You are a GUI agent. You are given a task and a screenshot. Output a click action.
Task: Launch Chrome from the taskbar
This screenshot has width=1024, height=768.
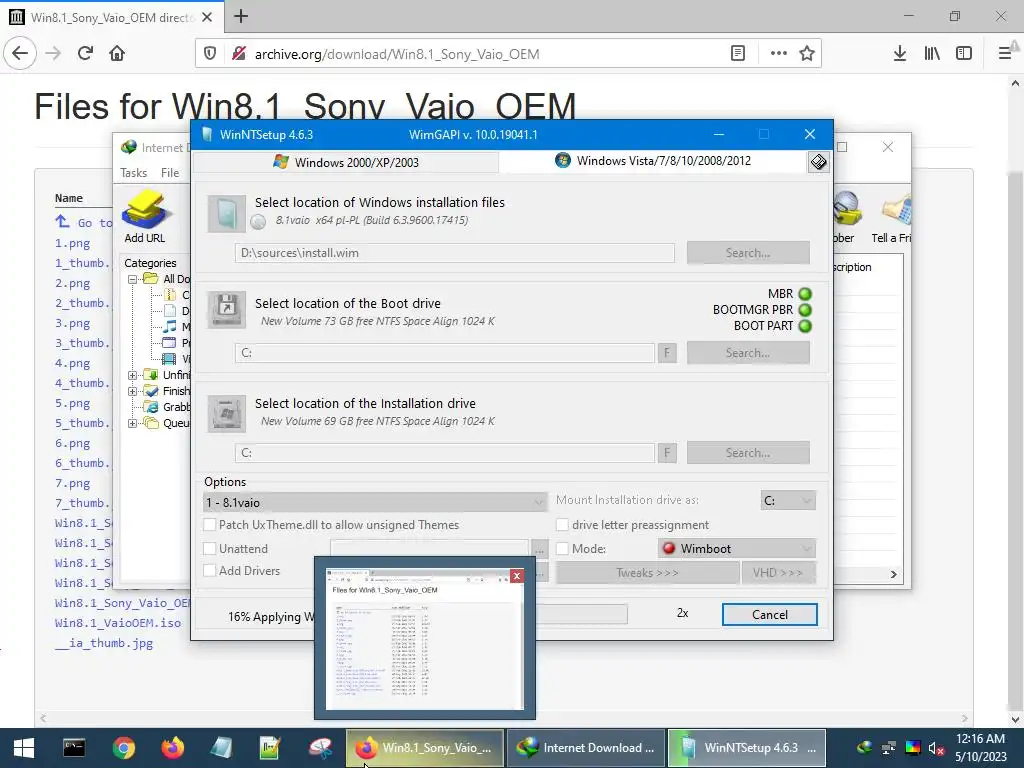coord(123,748)
